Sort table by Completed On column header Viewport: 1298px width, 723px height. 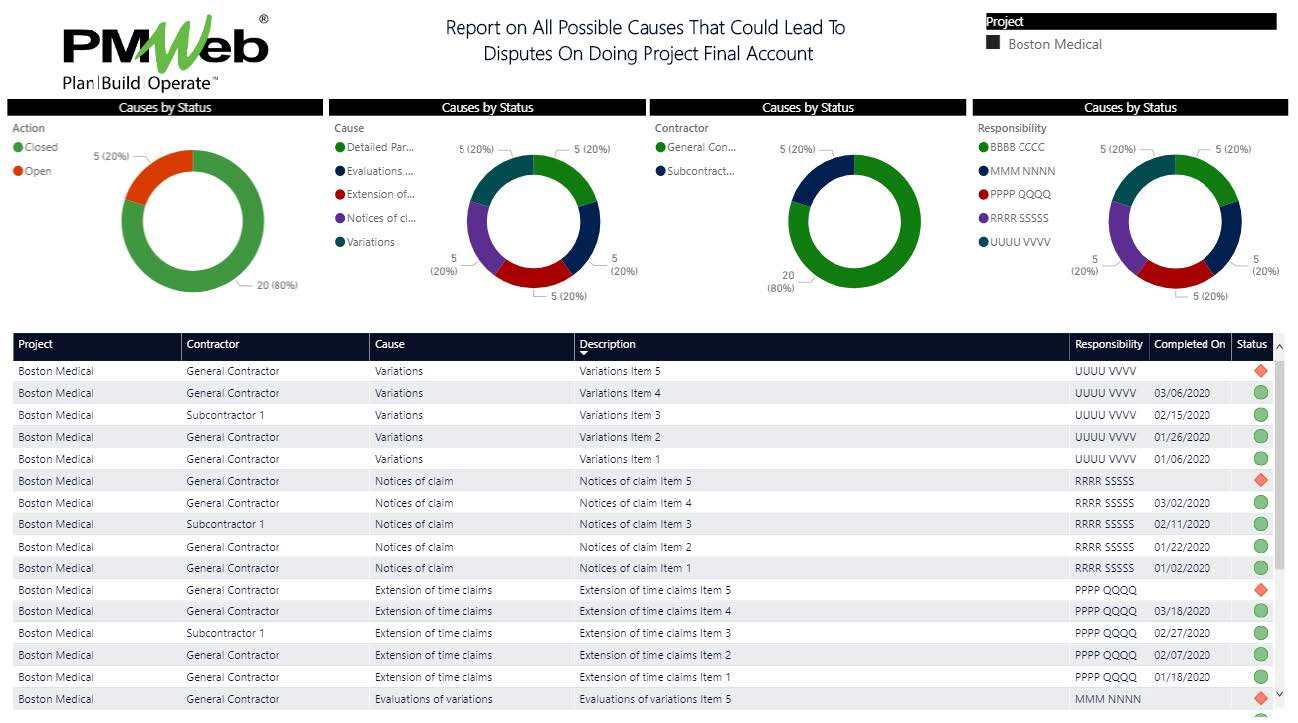(x=1188, y=344)
